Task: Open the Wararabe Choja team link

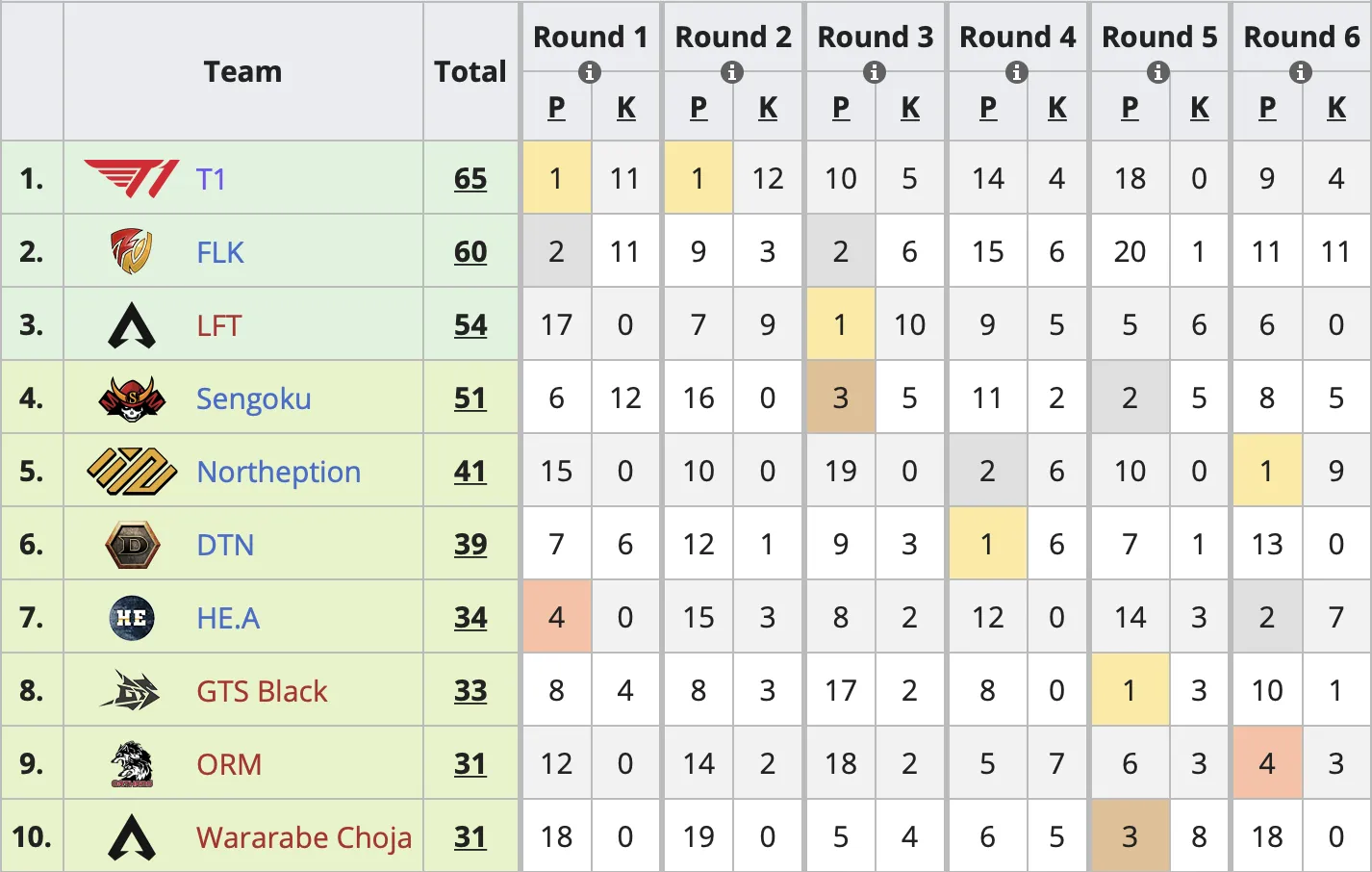Action: click(x=303, y=837)
